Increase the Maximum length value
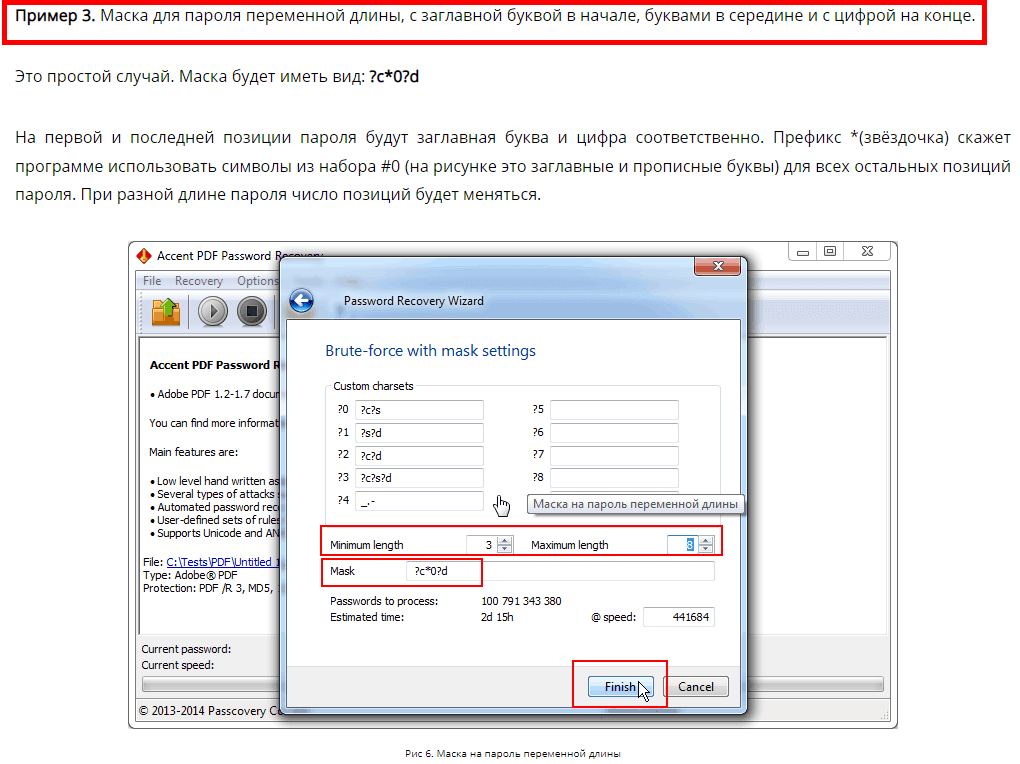The width and height of the screenshot is (1020, 764). pyautogui.click(x=706, y=540)
